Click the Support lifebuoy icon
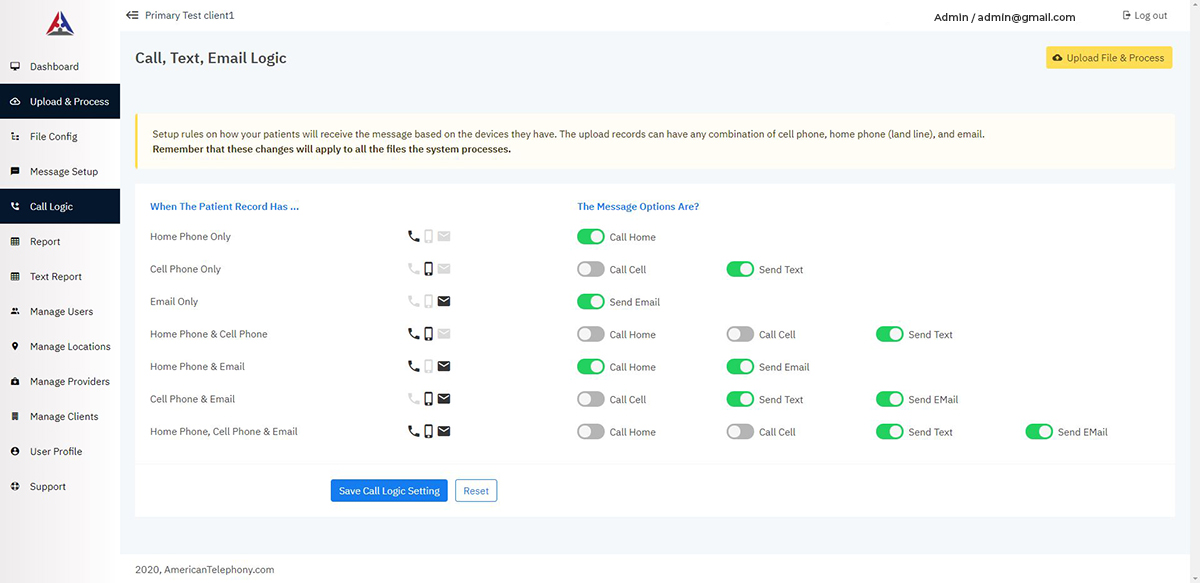The height and width of the screenshot is (583, 1200). point(15,487)
